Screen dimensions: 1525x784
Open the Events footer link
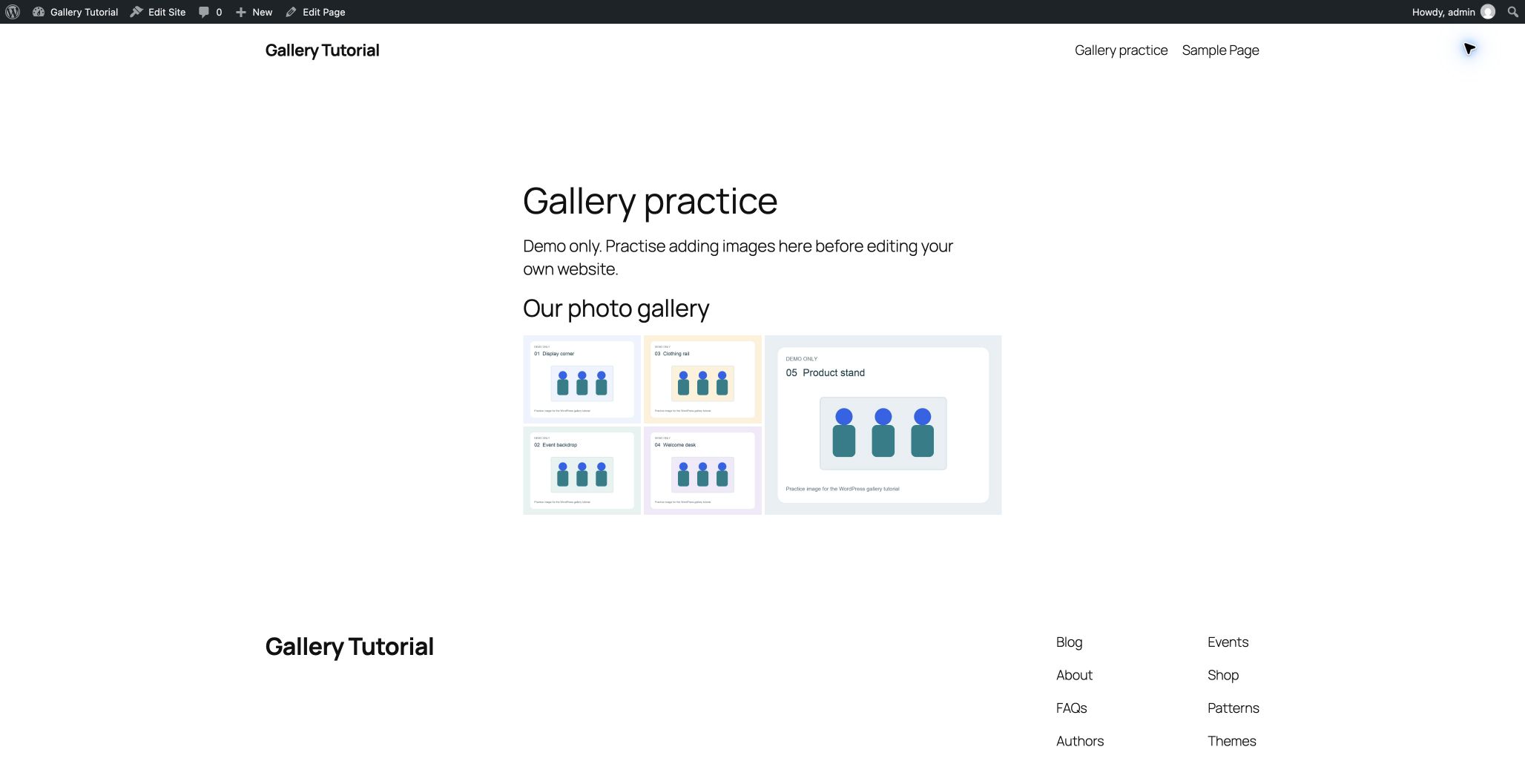pyautogui.click(x=1228, y=642)
